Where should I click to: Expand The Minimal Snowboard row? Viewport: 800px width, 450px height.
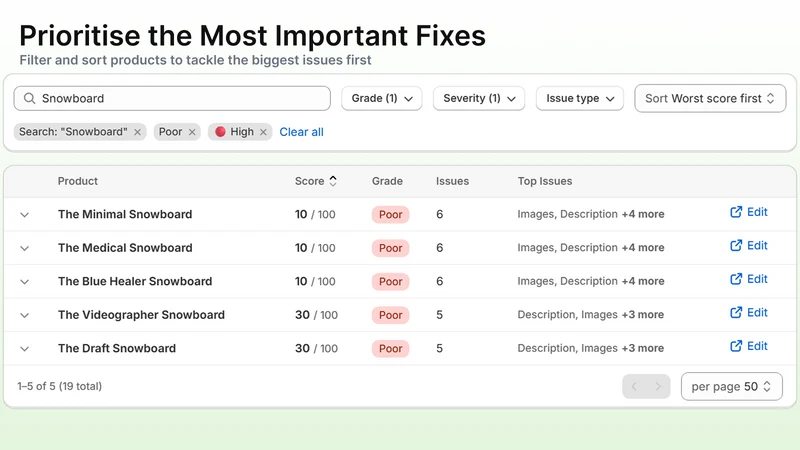point(24,215)
